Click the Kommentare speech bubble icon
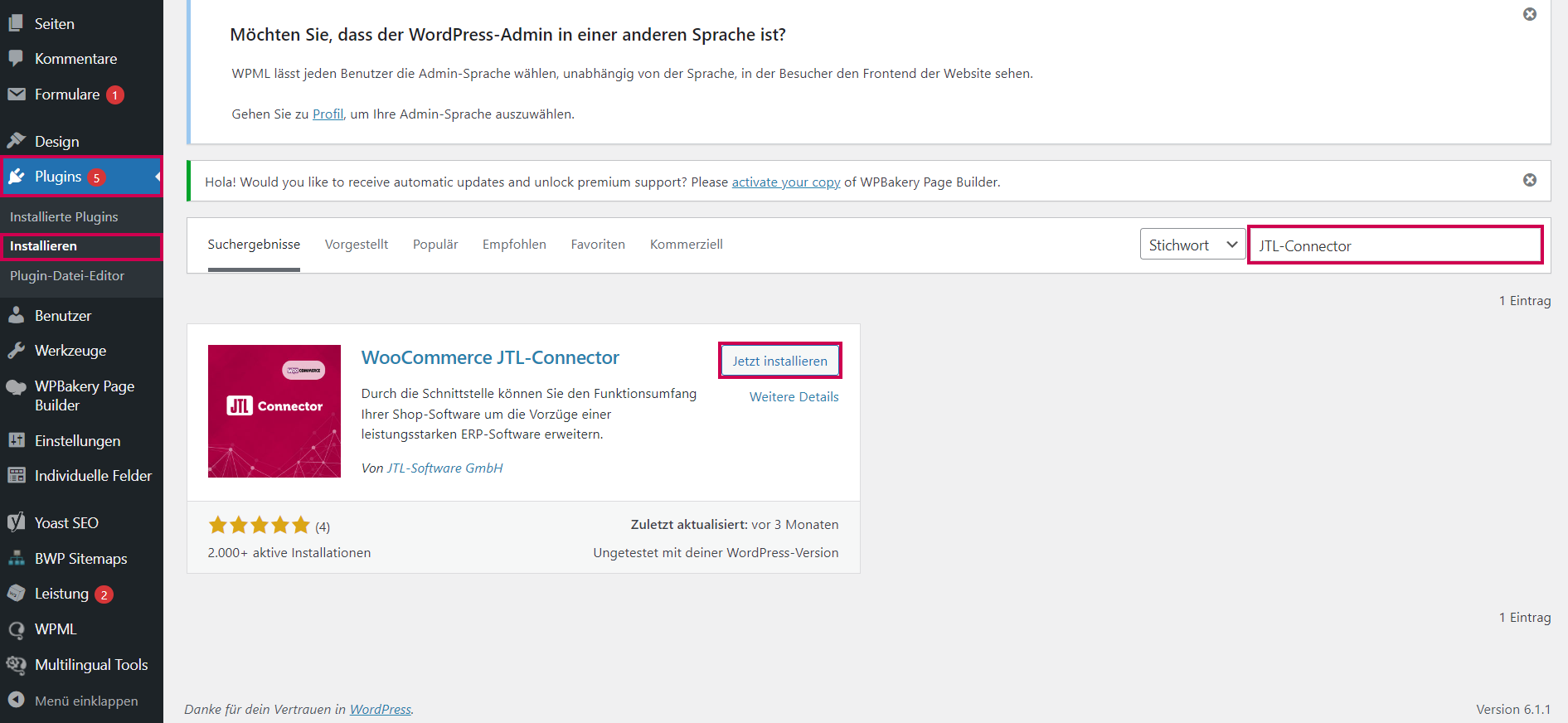This screenshot has width=1568, height=723. pyautogui.click(x=16, y=58)
